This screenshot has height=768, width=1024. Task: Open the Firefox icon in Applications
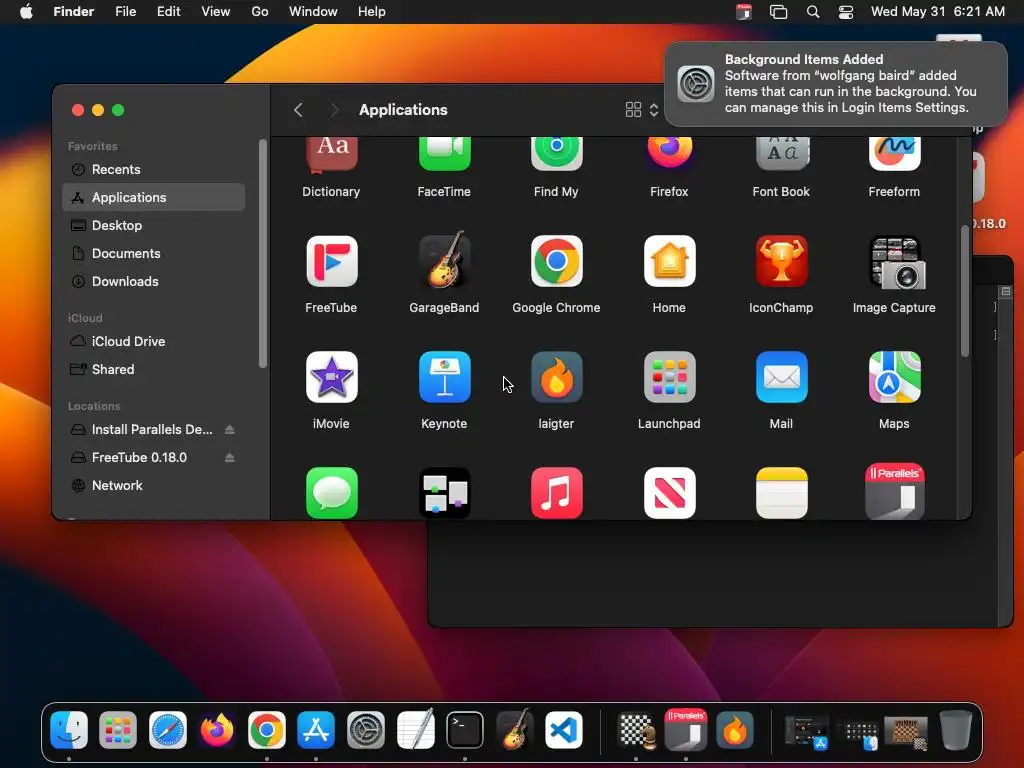click(x=669, y=154)
